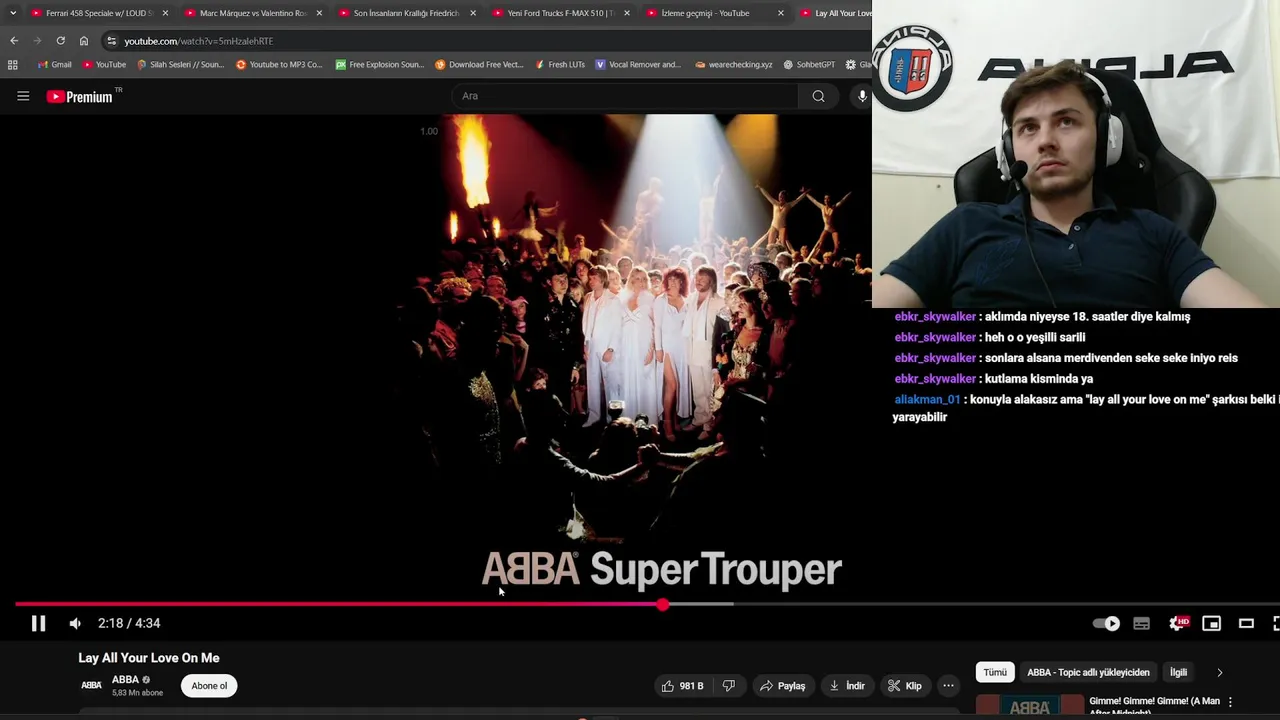Open the ABBA channel avatar
The image size is (1280, 720).
[91, 686]
